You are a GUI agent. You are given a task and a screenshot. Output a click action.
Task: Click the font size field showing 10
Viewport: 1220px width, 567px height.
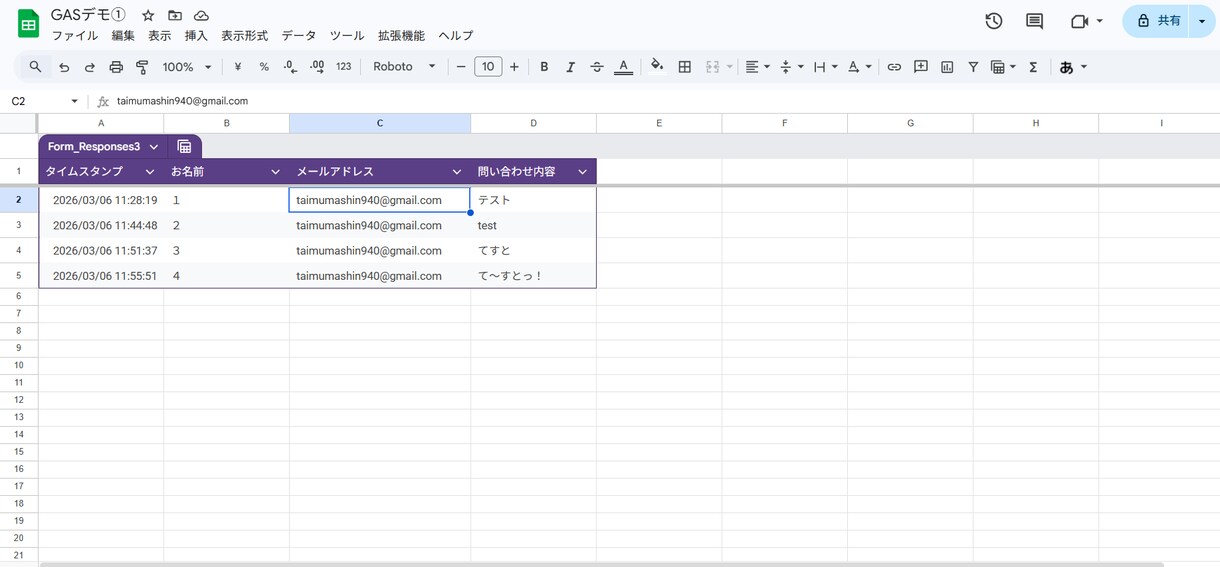coord(488,67)
